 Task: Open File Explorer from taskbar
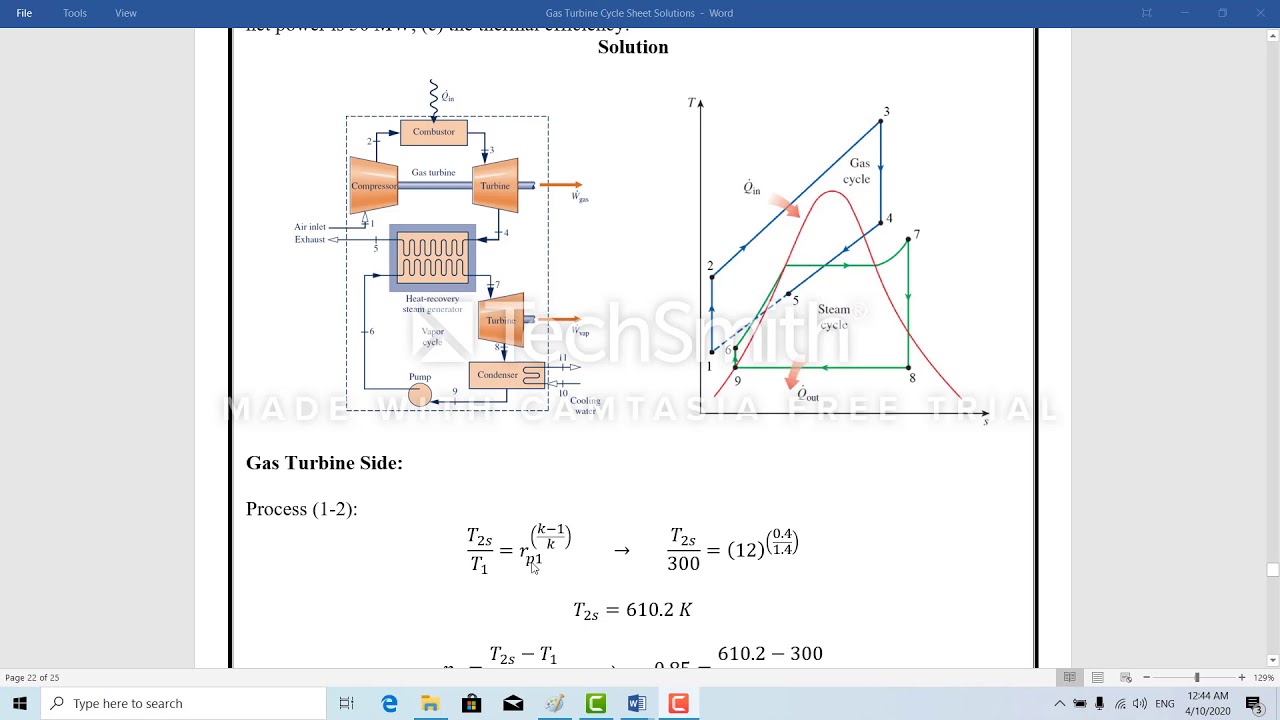[430, 703]
